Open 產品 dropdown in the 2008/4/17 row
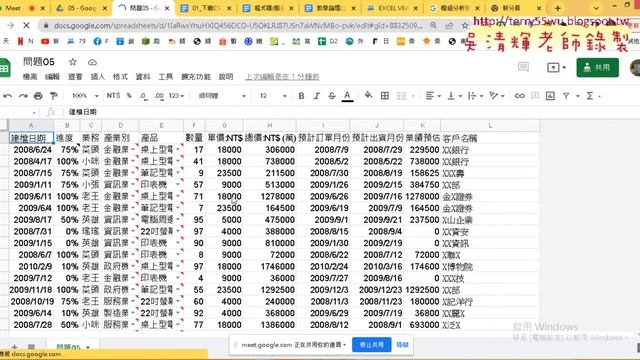The image size is (640, 360). coord(178,162)
